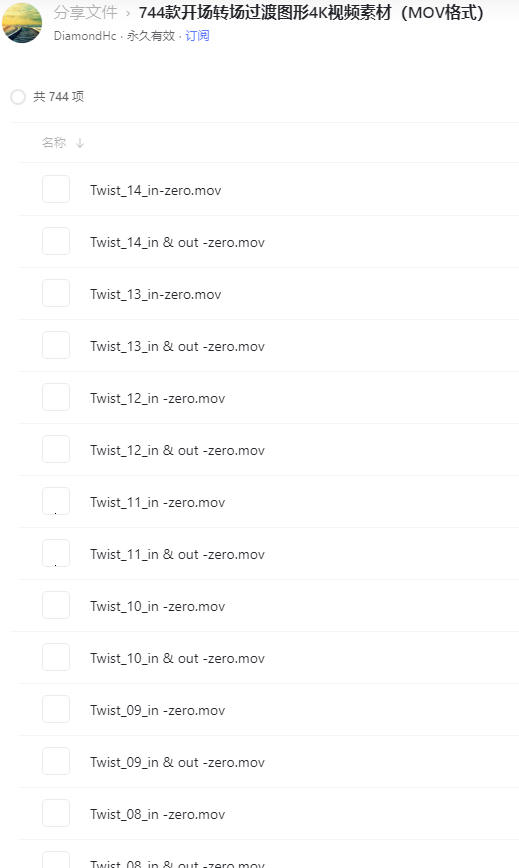This screenshot has width=519, height=868.
Task: Select all 744 items radio circle
Action: pyautogui.click(x=18, y=97)
